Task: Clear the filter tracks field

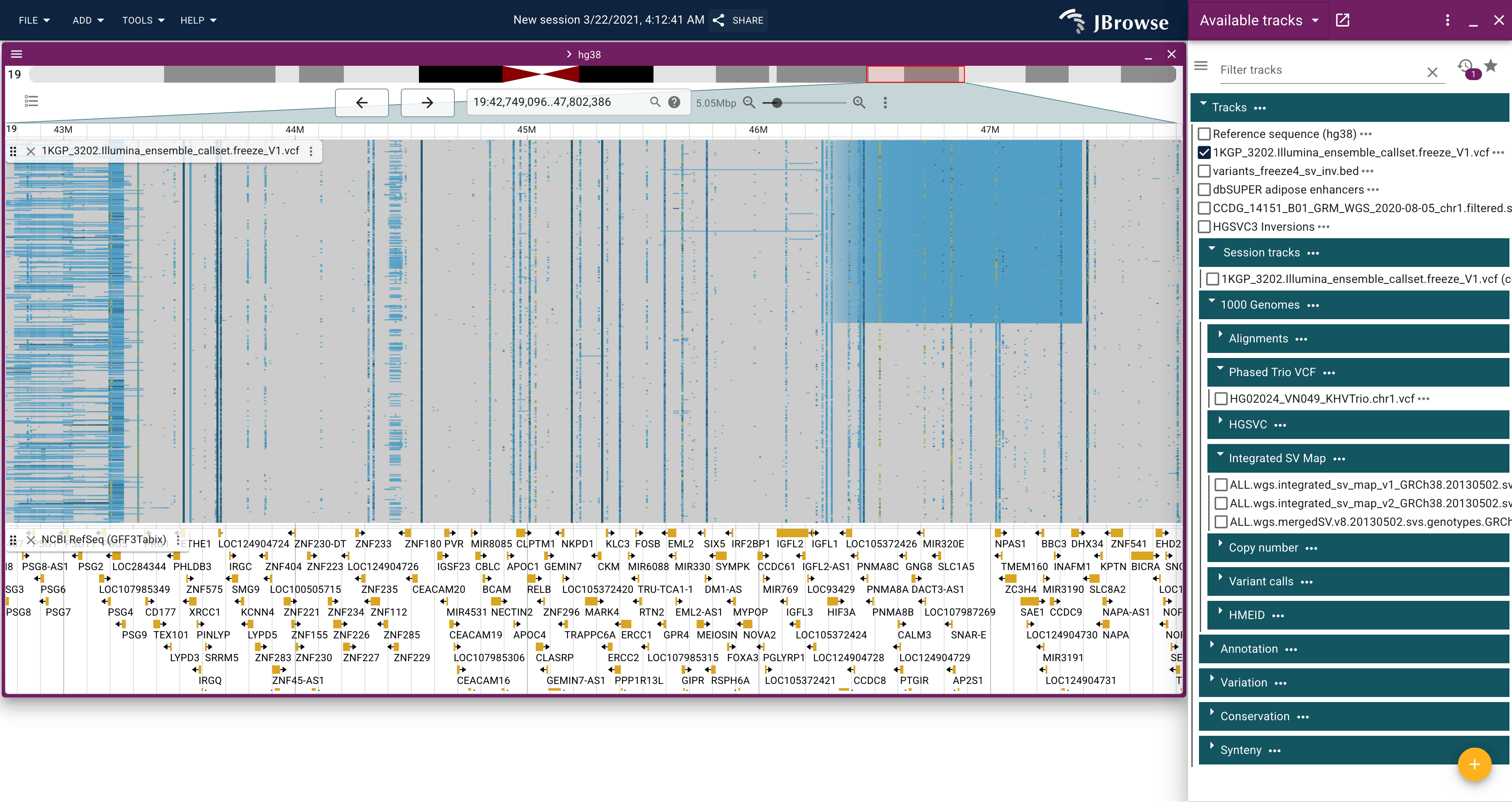Action: [1432, 72]
